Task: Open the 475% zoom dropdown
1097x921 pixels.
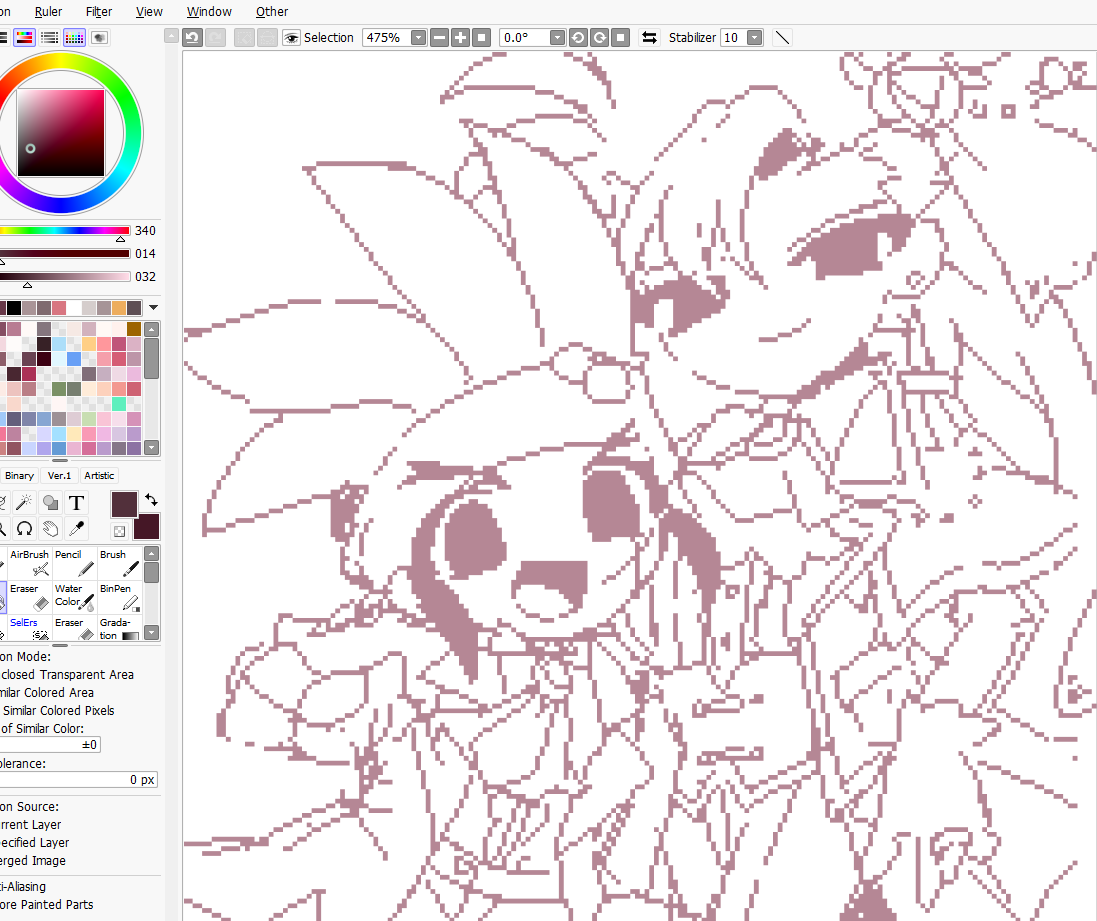Action: tap(418, 37)
